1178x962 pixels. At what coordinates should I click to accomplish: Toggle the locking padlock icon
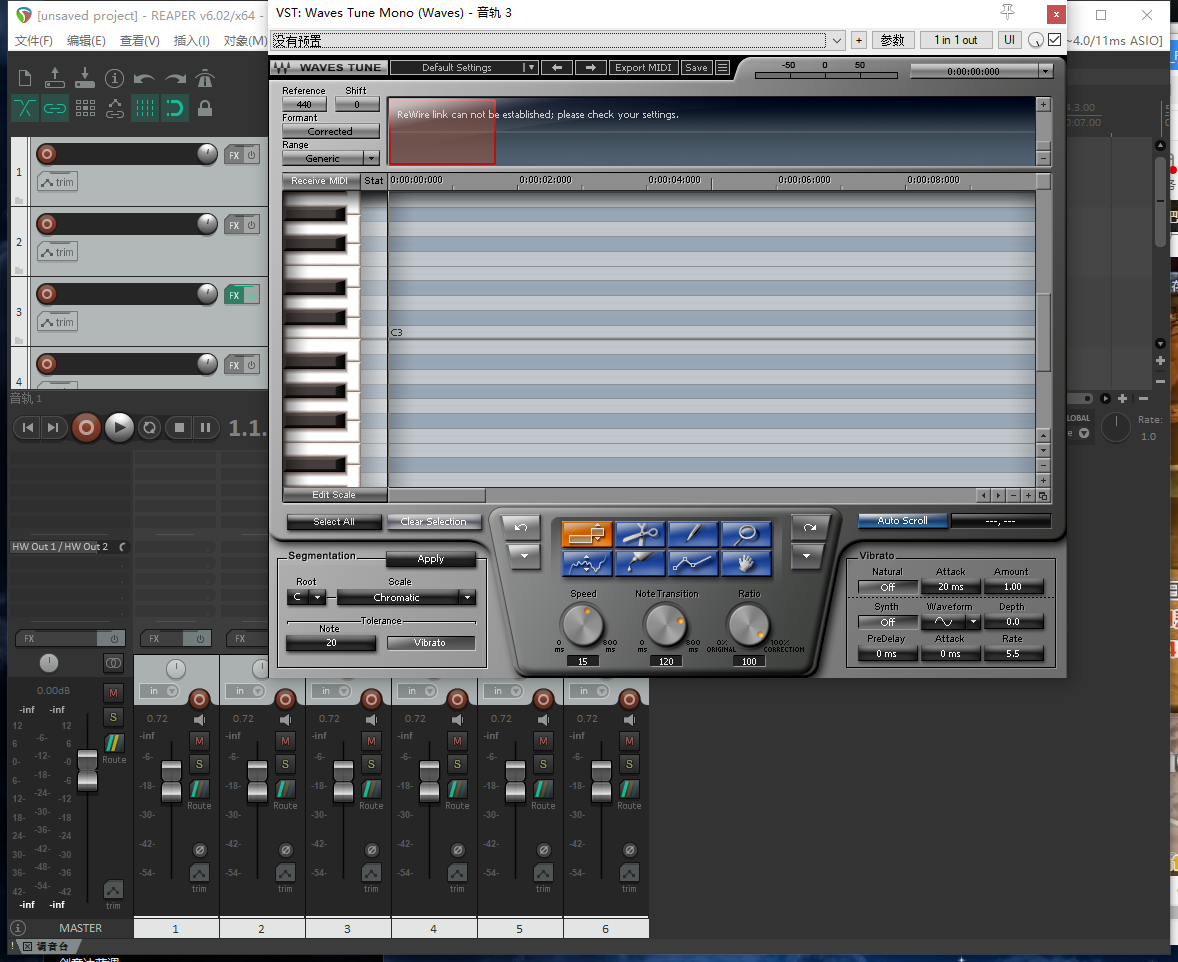click(204, 108)
